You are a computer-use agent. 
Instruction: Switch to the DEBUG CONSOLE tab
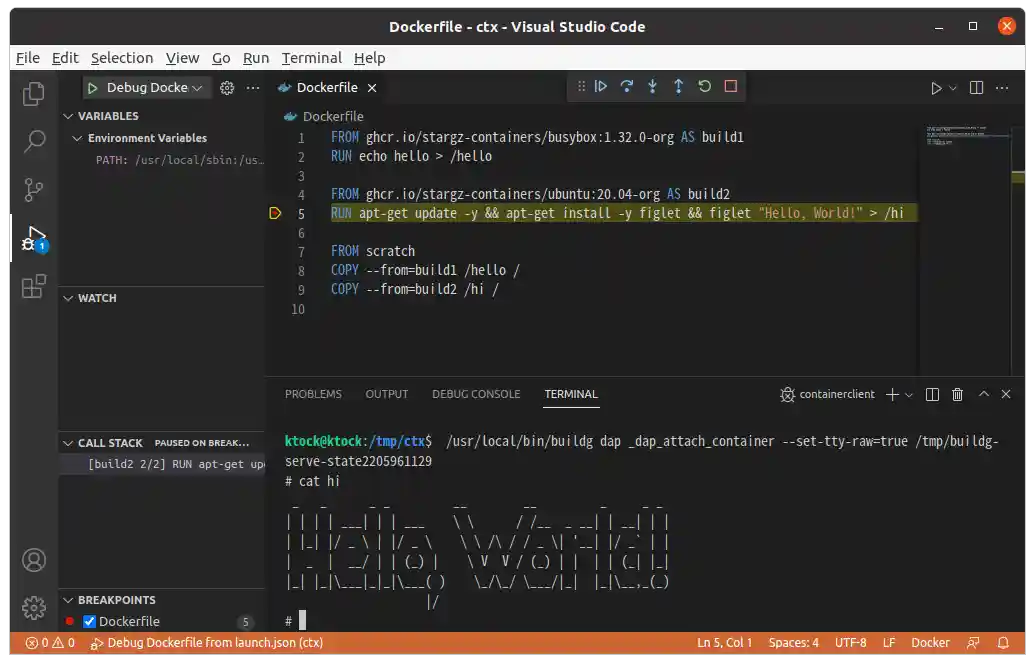pyautogui.click(x=476, y=394)
